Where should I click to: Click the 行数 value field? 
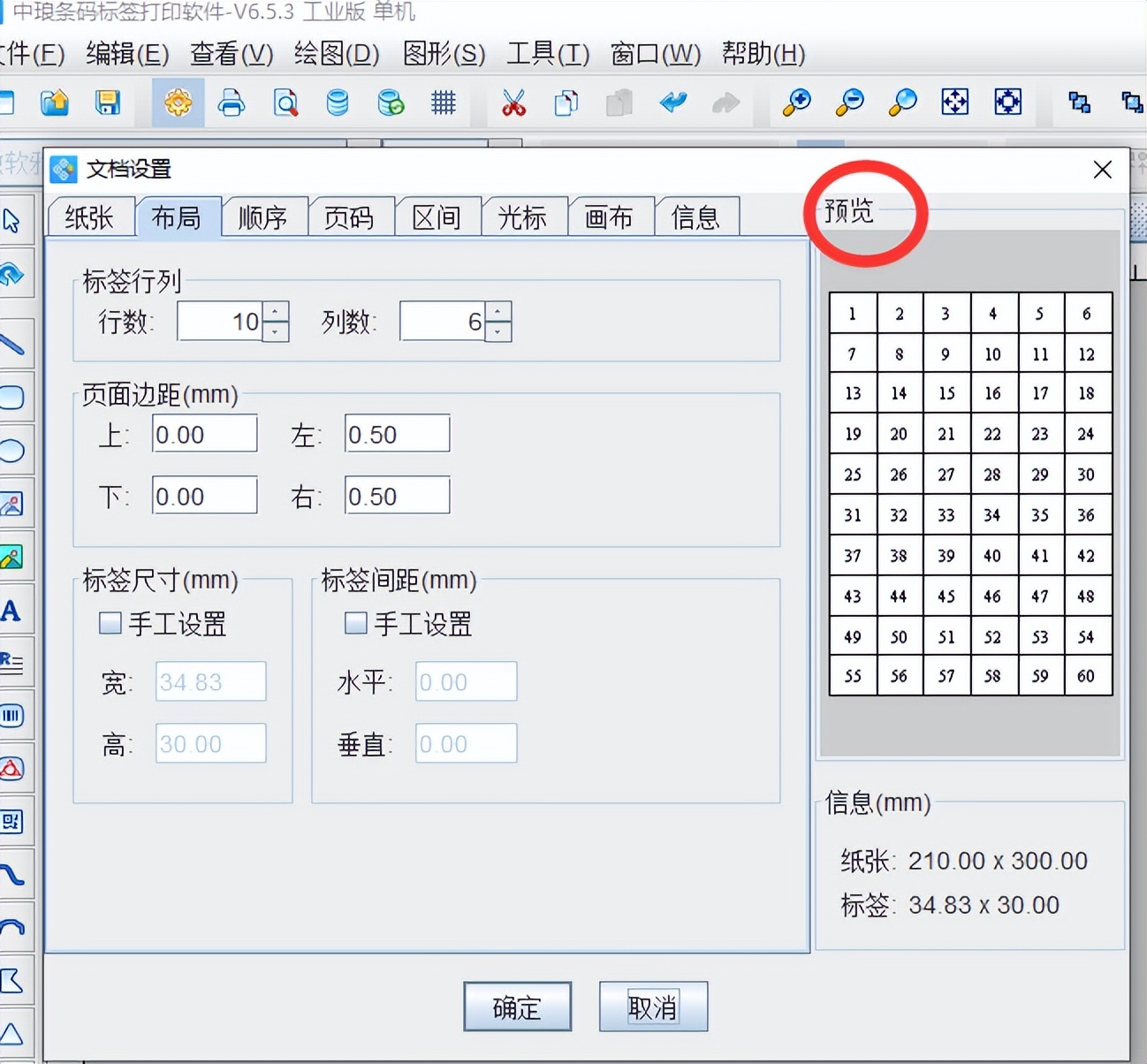(221, 322)
